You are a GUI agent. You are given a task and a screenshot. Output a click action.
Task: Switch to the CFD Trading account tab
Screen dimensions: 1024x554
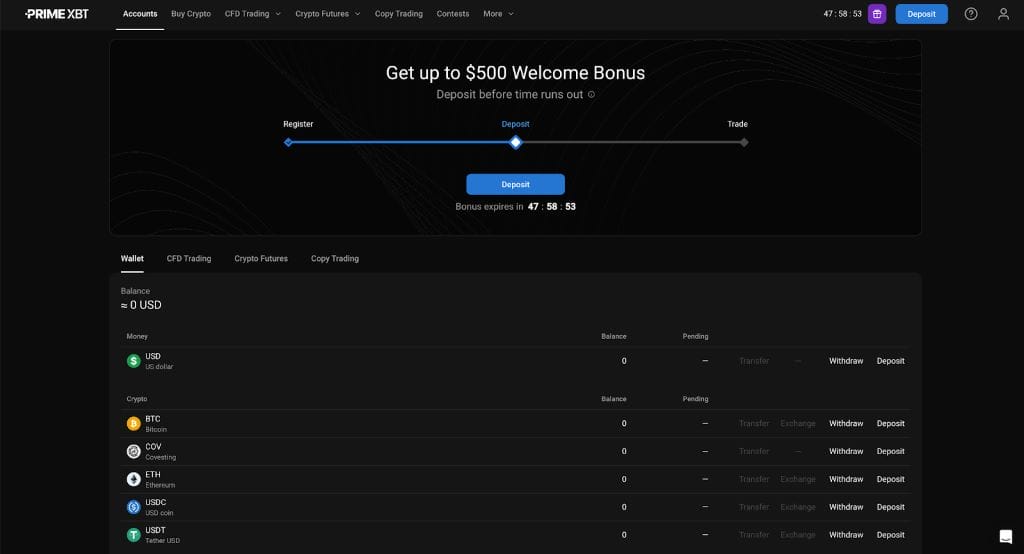[189, 259]
